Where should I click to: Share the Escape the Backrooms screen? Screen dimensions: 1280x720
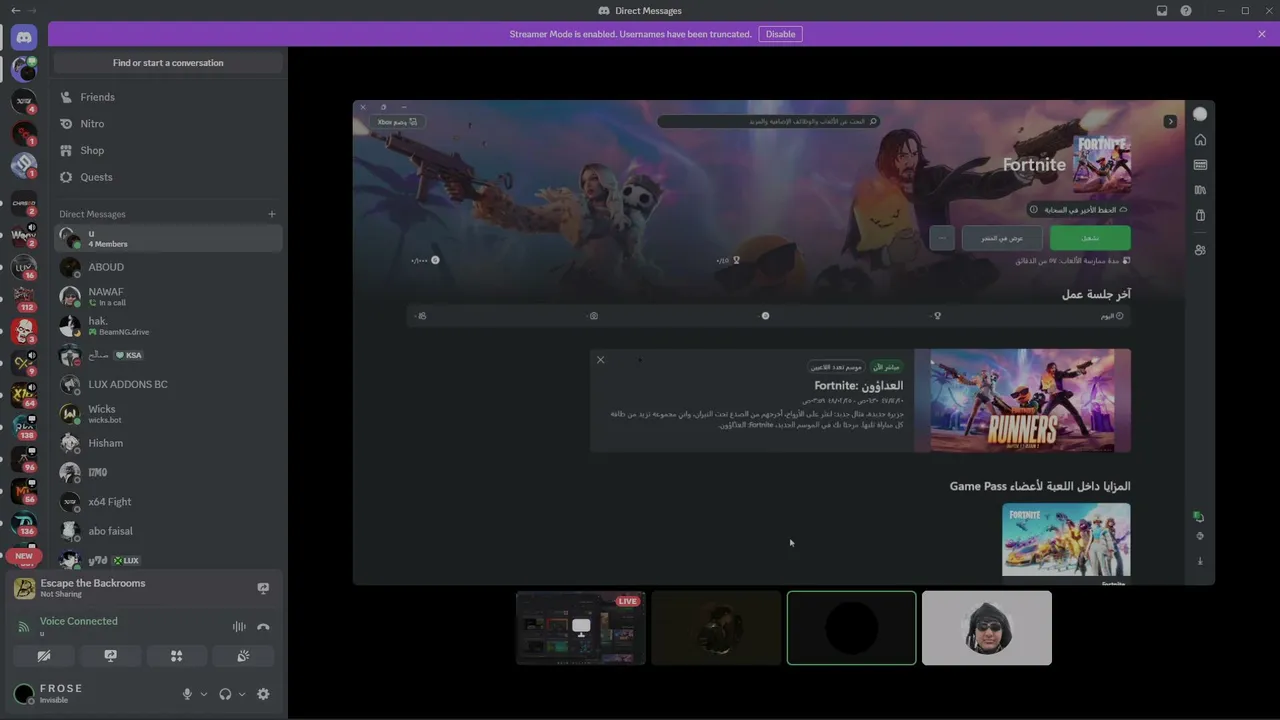click(263, 588)
